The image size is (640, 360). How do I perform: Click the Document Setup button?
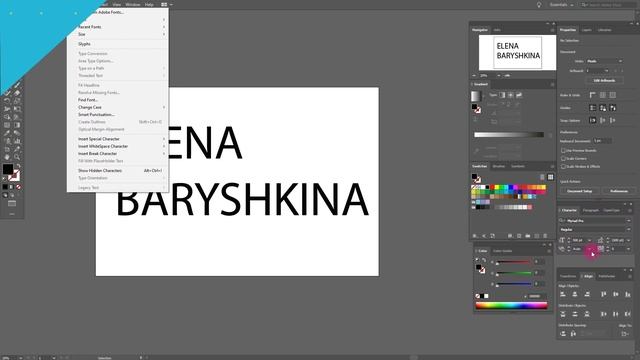(x=579, y=191)
